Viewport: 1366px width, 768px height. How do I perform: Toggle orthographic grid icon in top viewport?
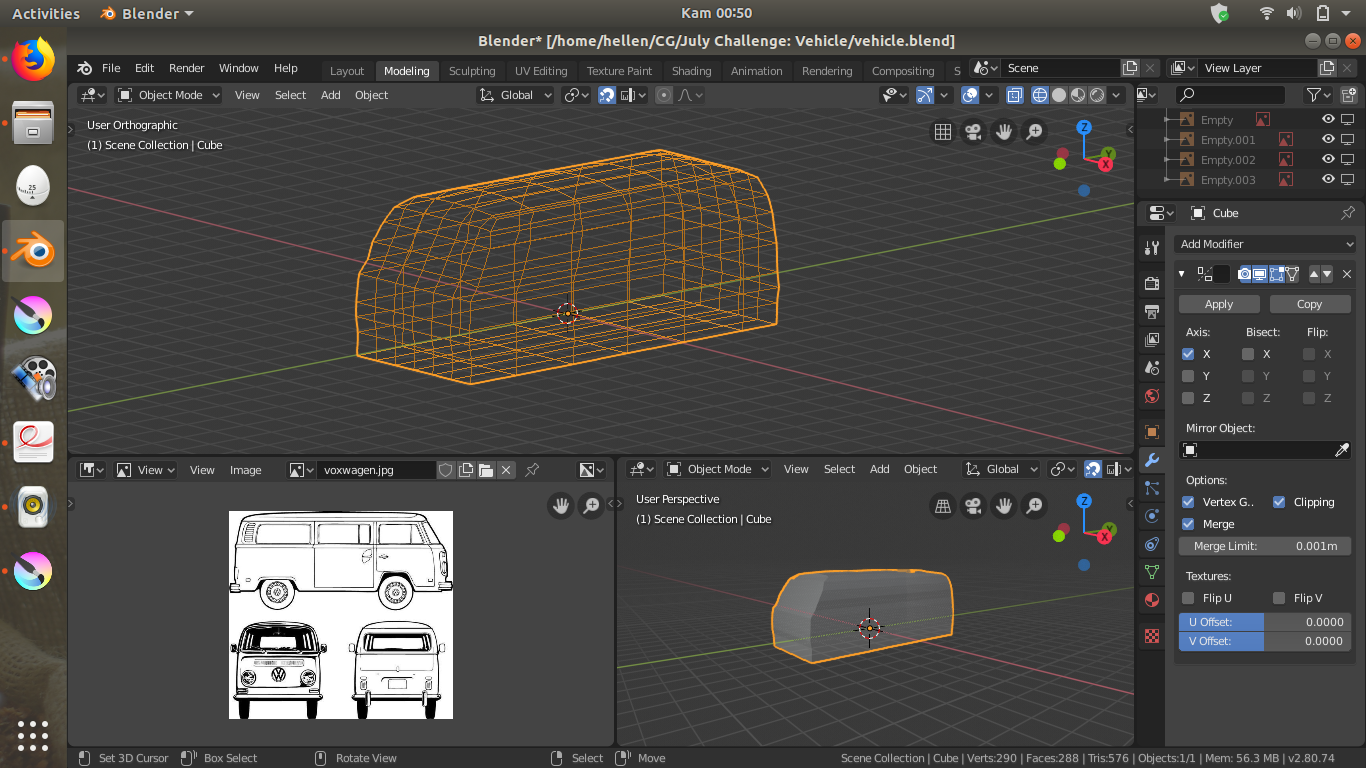(942, 132)
